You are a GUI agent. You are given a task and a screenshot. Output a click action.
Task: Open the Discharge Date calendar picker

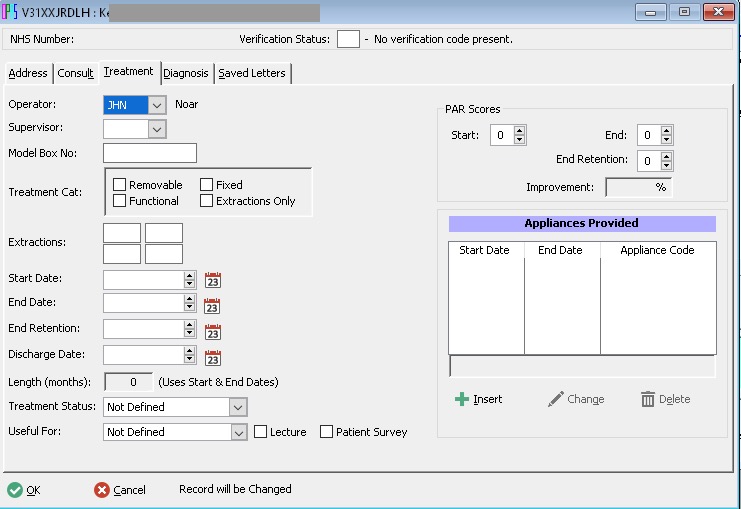tap(212, 357)
